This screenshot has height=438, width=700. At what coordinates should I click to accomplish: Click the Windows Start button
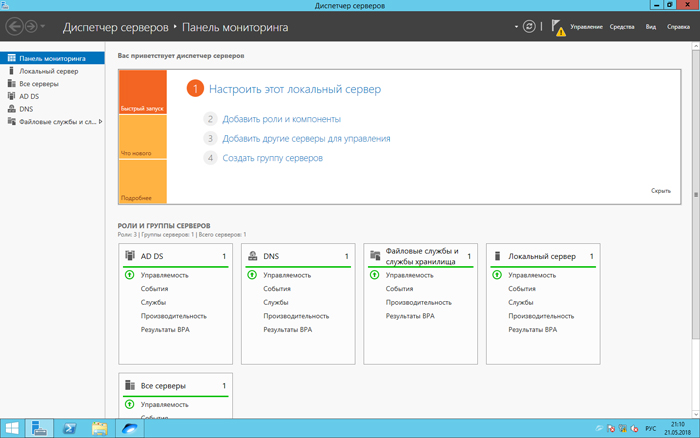click(12, 428)
